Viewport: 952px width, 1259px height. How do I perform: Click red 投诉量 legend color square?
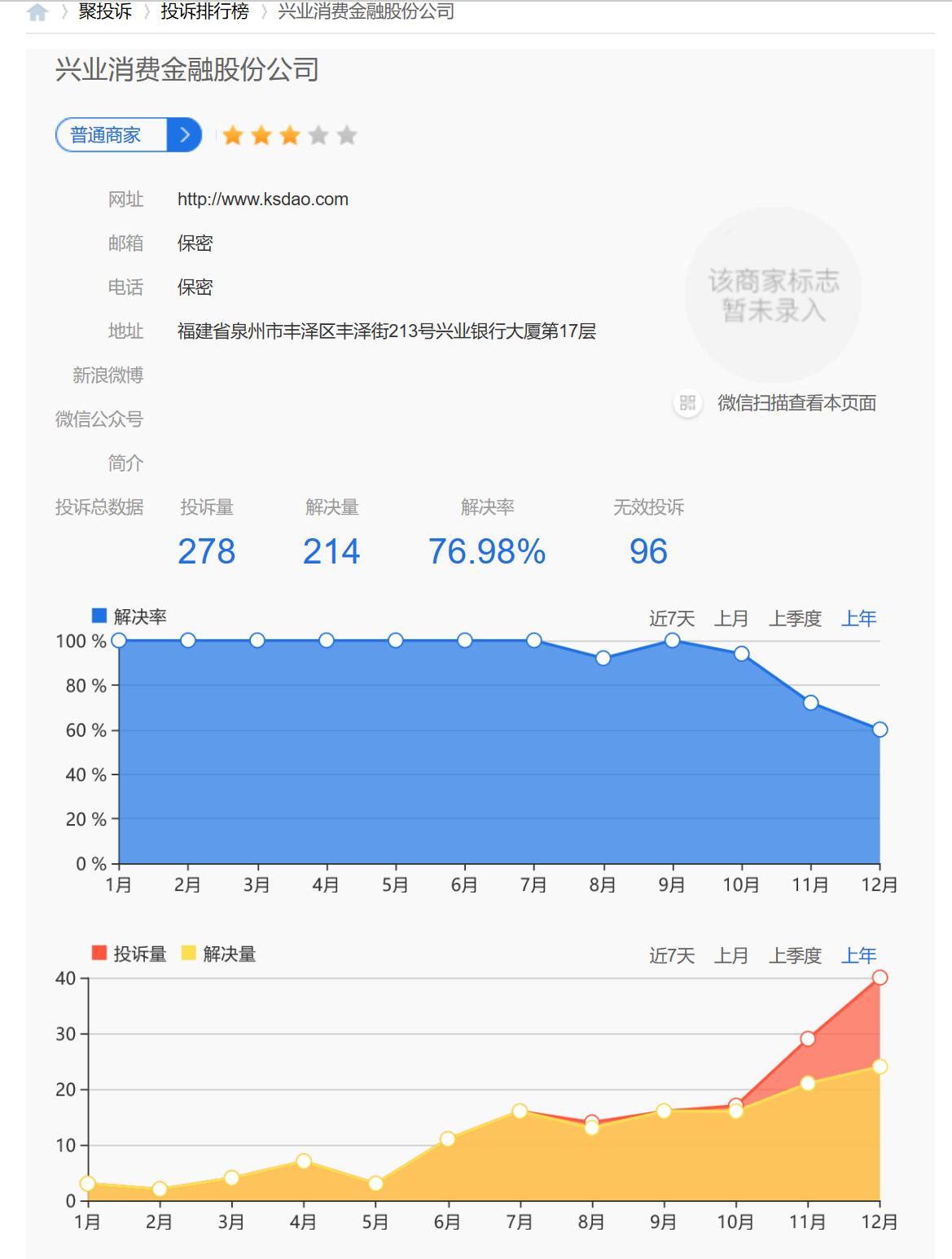coord(99,953)
